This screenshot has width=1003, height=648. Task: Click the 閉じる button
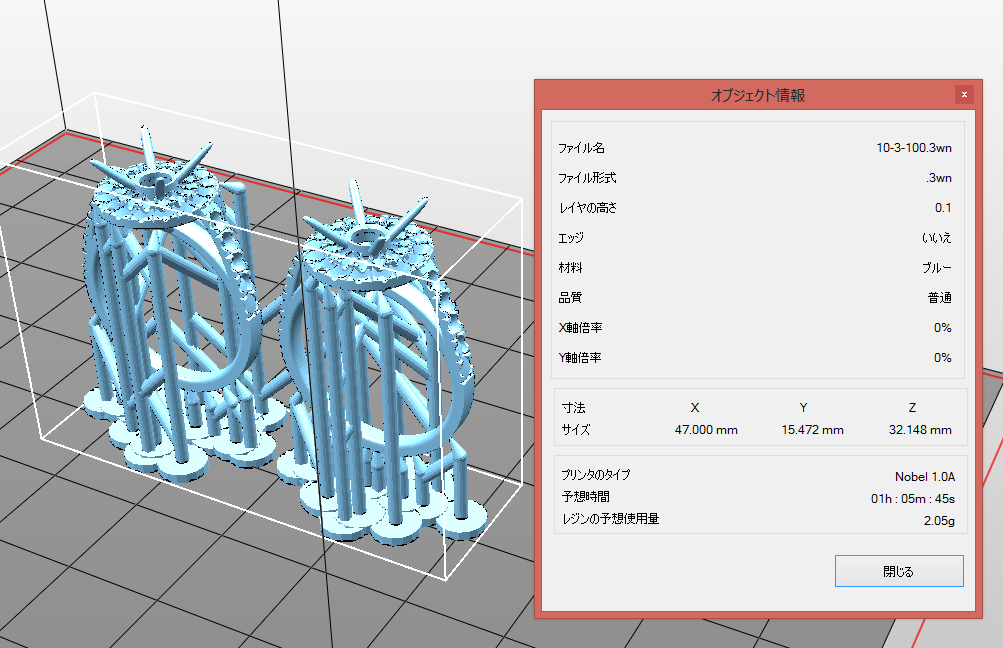click(898, 571)
